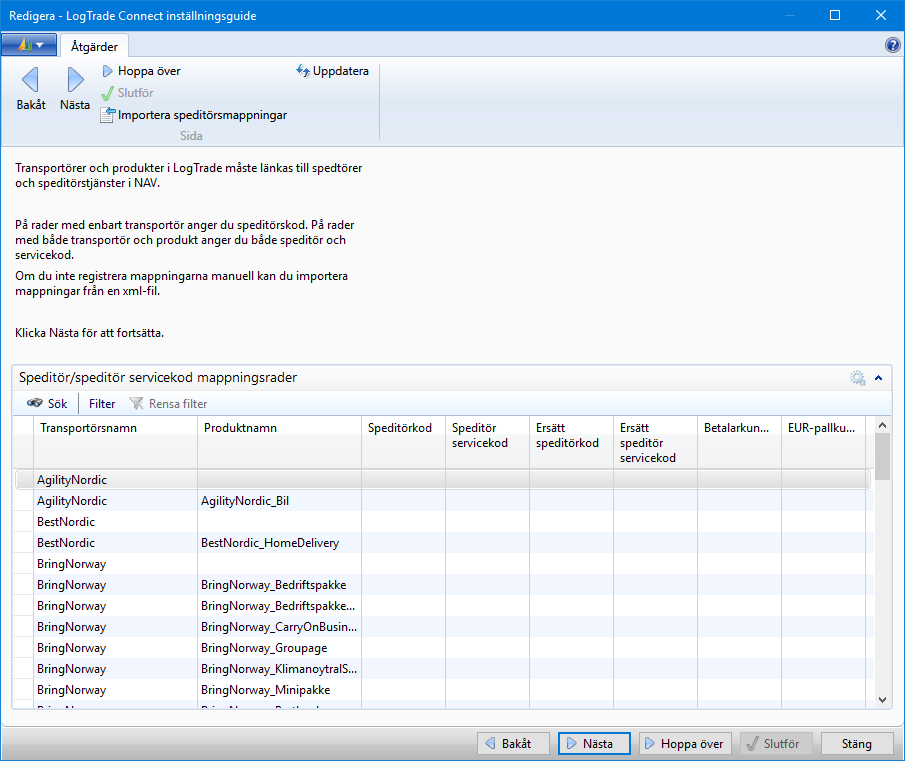The image size is (905, 761).
Task: Open the Filter option in list toolbar
Action: (102, 403)
